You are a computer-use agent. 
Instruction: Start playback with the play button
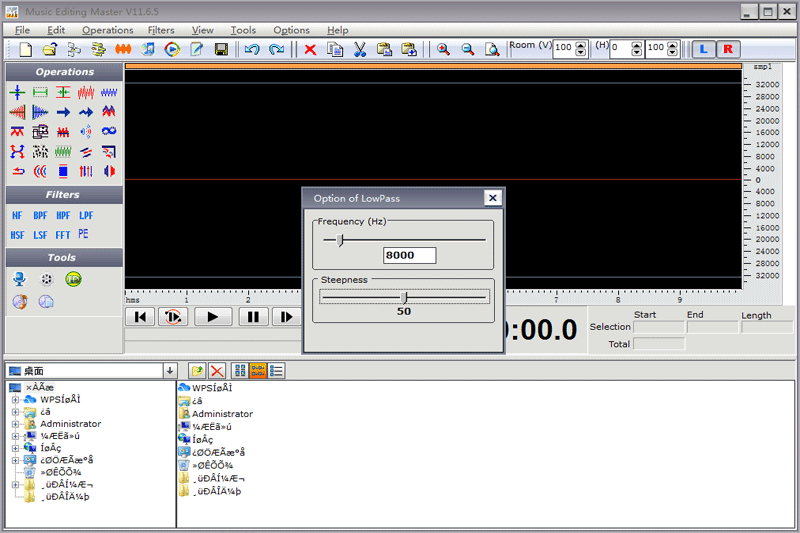[x=213, y=317]
